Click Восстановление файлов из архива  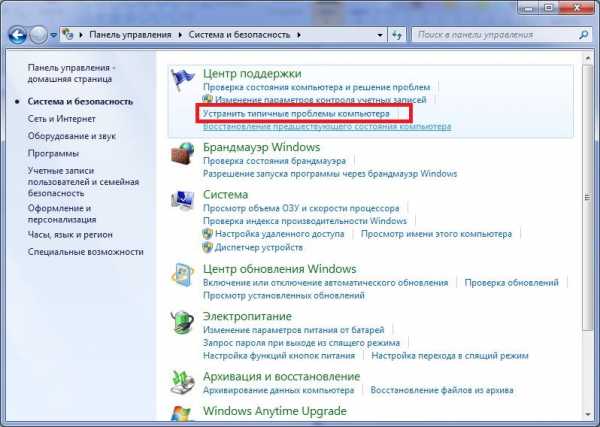[442, 390]
